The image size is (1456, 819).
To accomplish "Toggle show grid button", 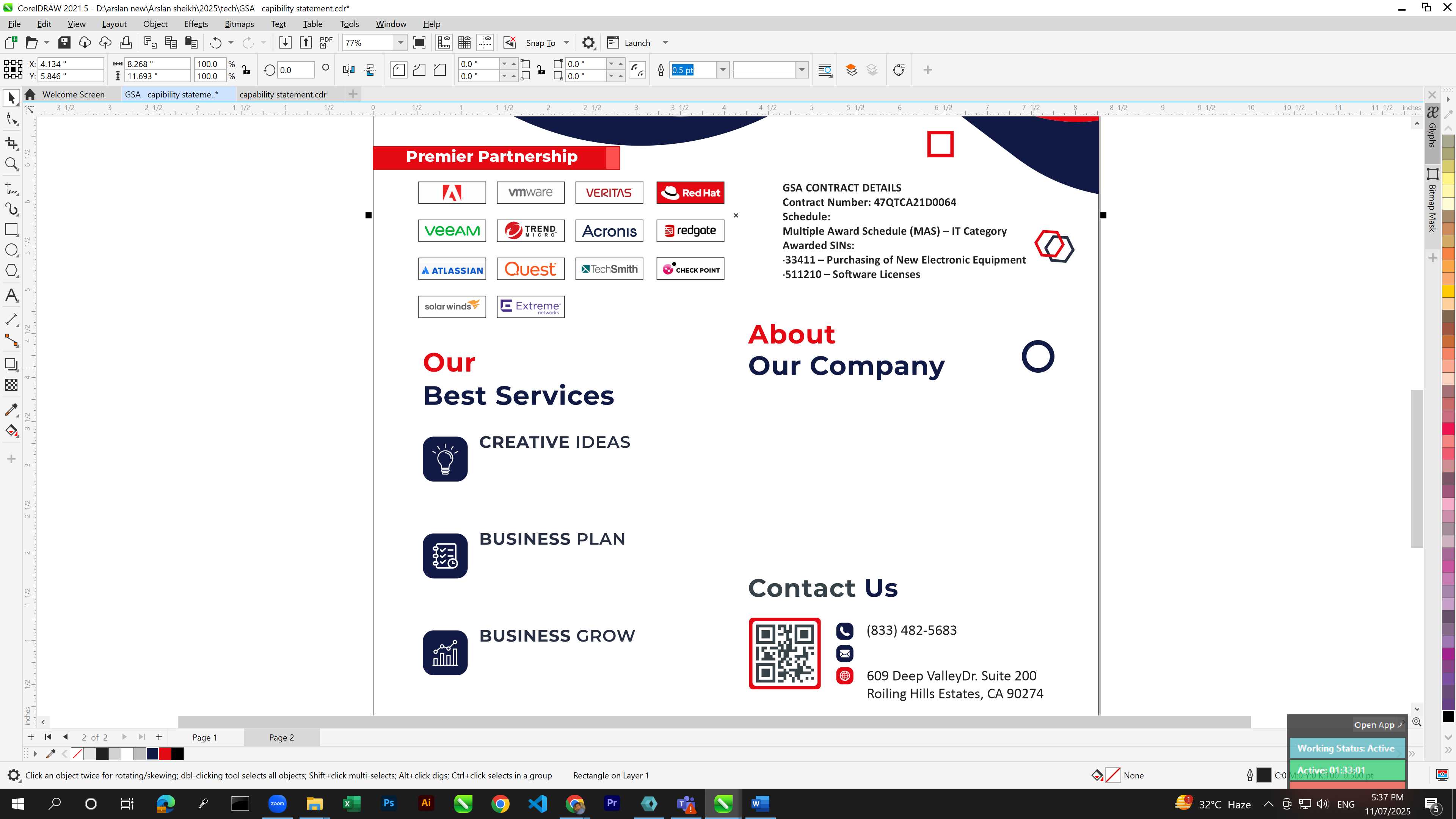I will click(464, 42).
